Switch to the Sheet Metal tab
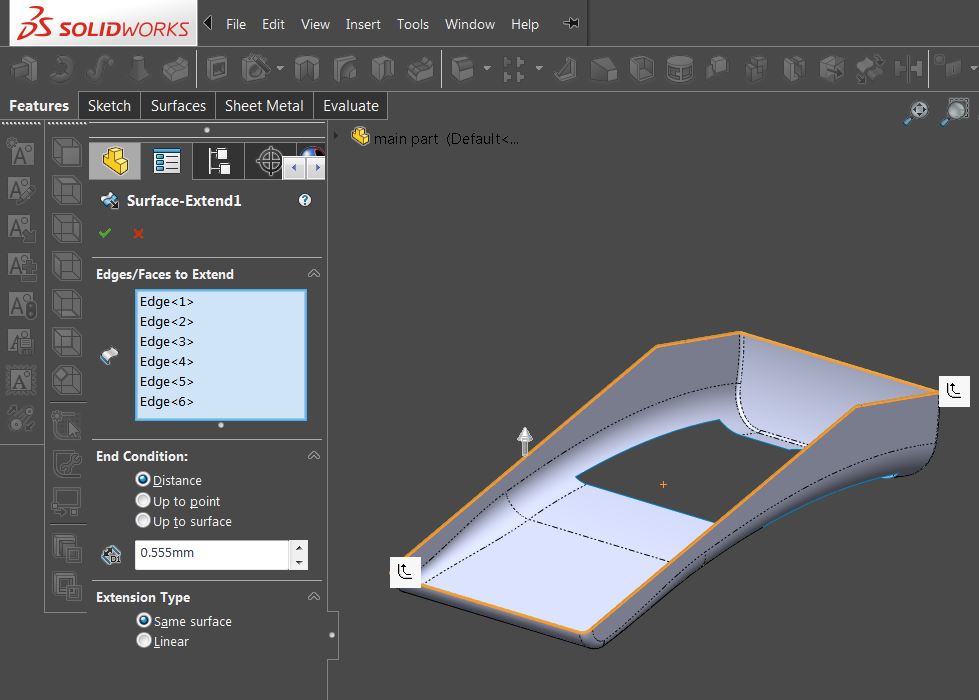Screen dimensions: 979x700 pyautogui.click(x=263, y=105)
